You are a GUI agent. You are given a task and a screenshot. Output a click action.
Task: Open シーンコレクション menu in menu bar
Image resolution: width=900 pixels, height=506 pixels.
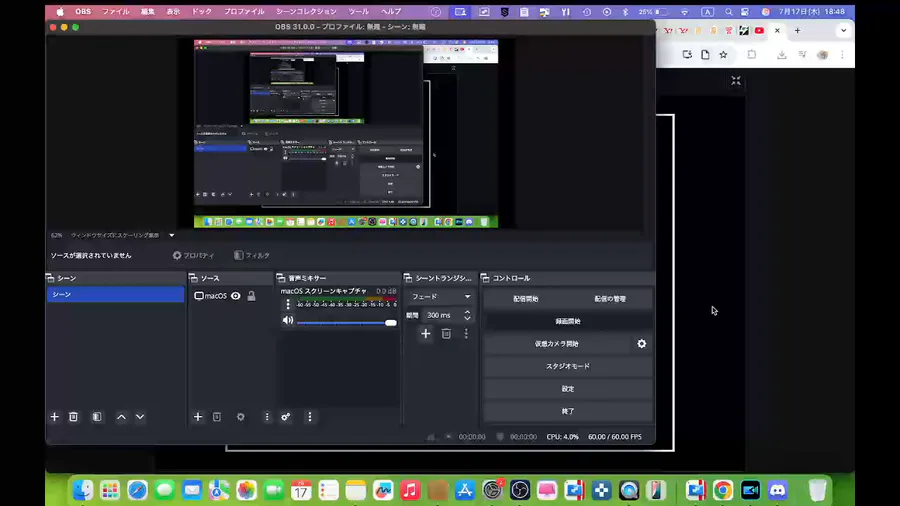[306, 11]
